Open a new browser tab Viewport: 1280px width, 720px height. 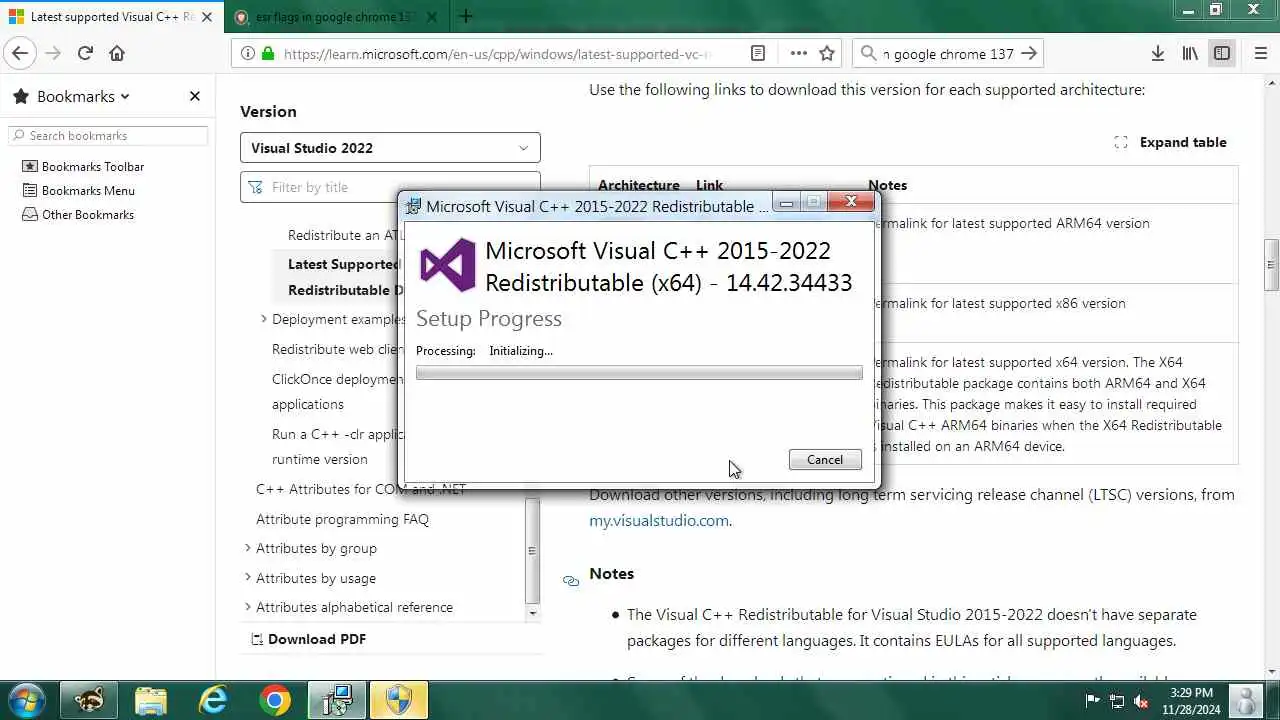[x=466, y=16]
